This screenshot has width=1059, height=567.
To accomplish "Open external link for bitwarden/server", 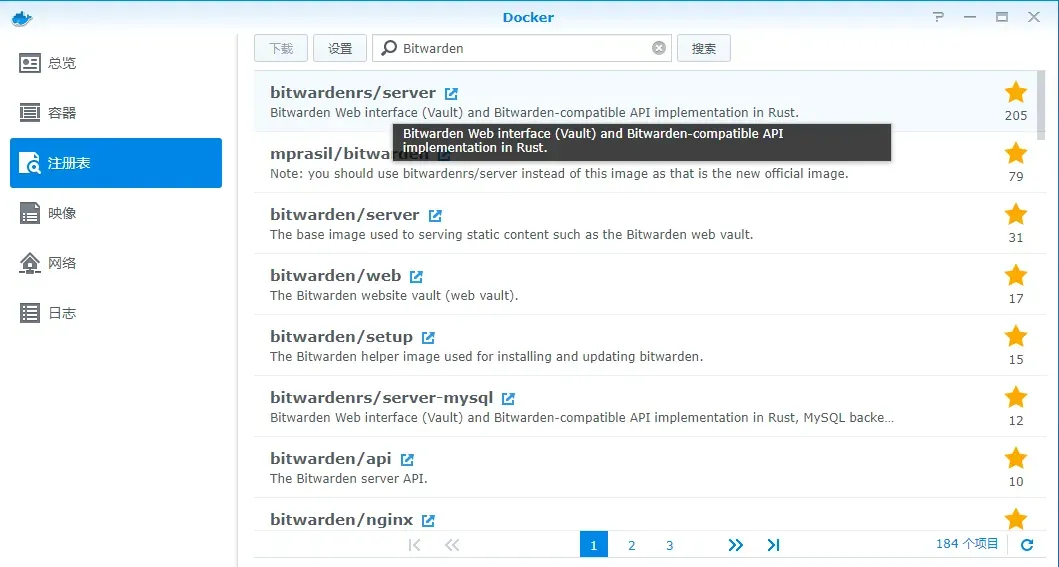I will click(435, 215).
